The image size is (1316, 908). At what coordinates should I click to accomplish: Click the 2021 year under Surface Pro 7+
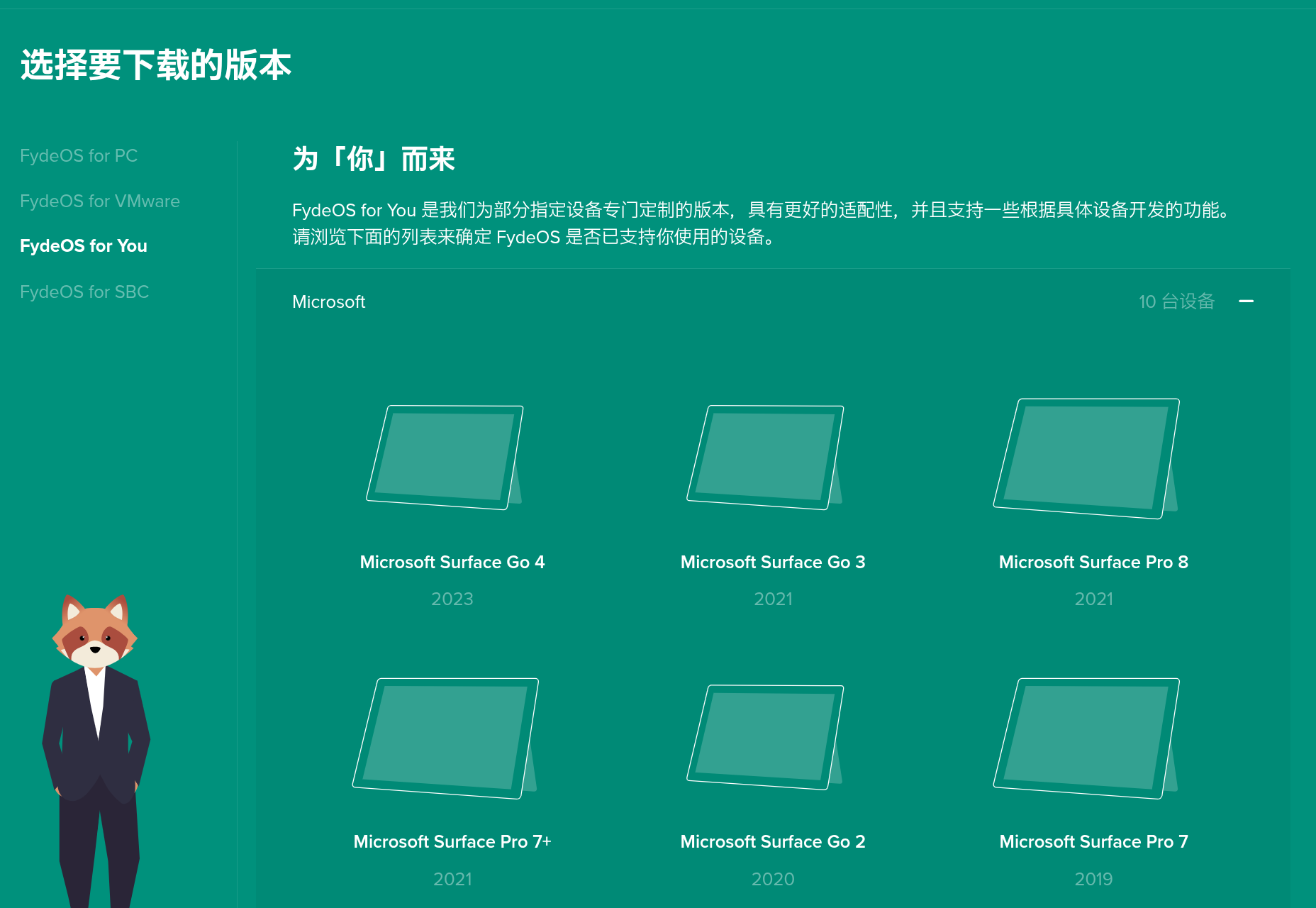[452, 880]
